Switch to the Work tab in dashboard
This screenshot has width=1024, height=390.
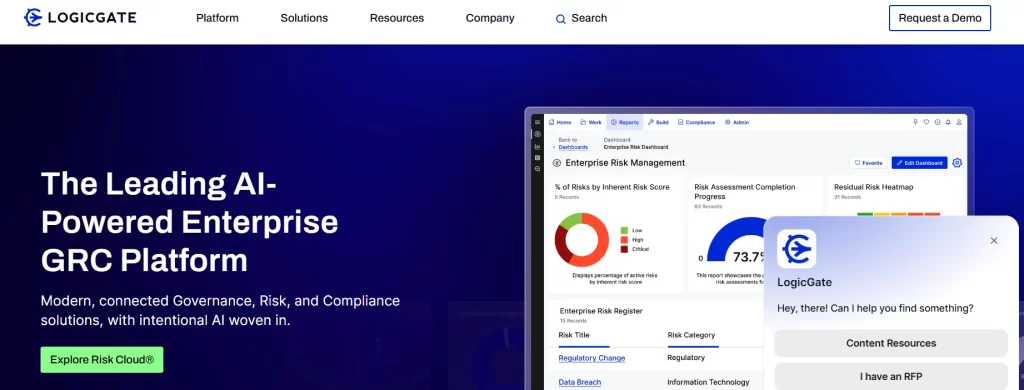591,122
